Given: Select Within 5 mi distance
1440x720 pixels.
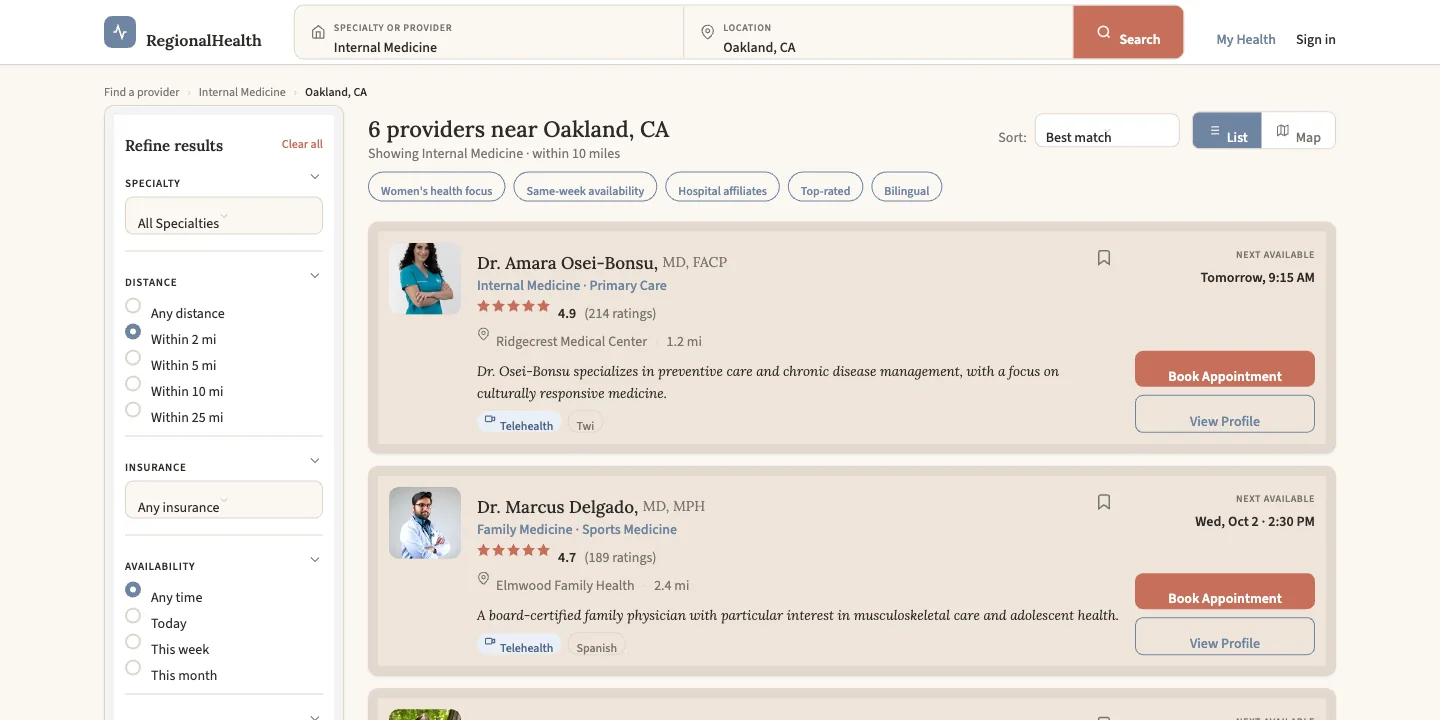Looking at the screenshot, I should pyautogui.click(x=133, y=358).
